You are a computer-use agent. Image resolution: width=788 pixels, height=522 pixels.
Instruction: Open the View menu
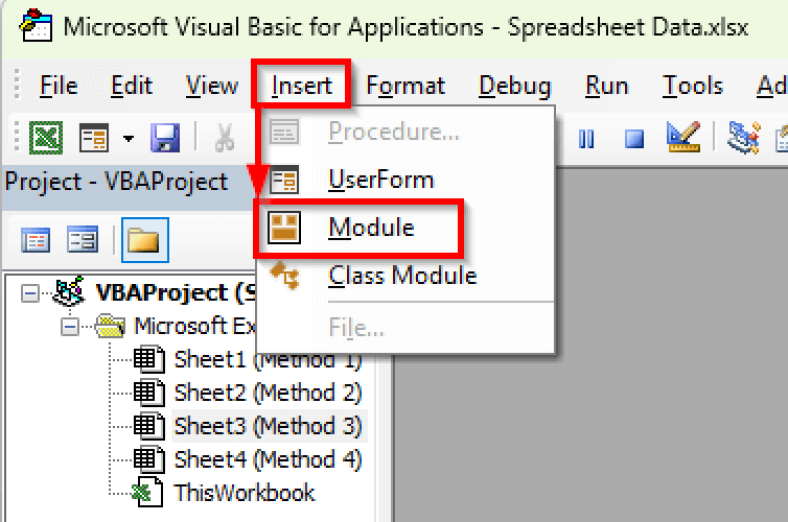point(212,86)
